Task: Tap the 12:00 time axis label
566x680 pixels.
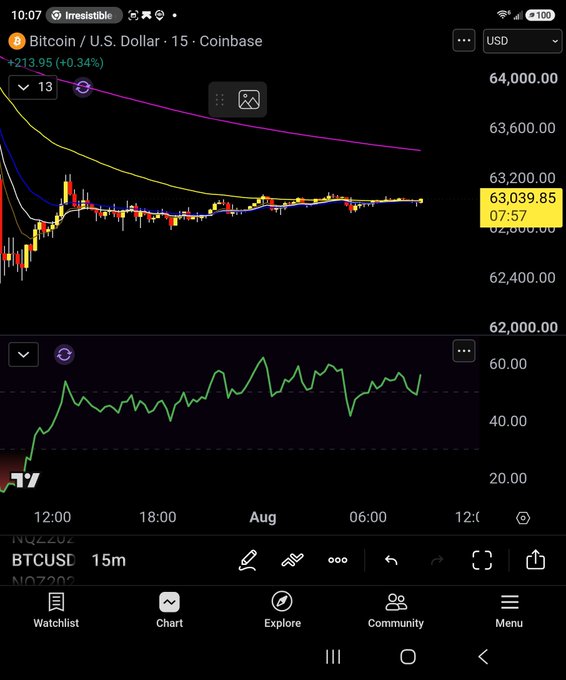Action: [x=52, y=517]
